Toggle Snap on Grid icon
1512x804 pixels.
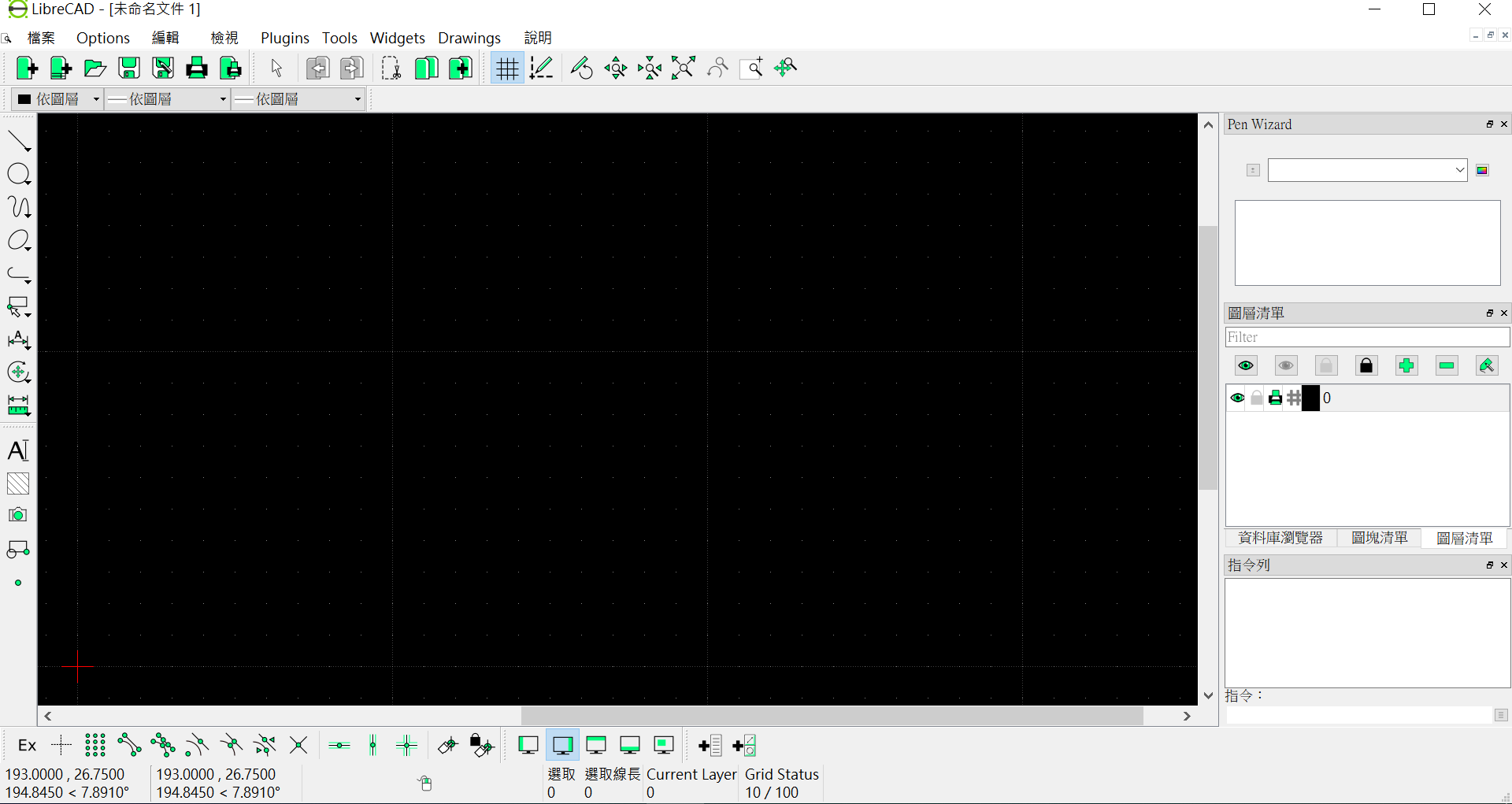(x=95, y=745)
